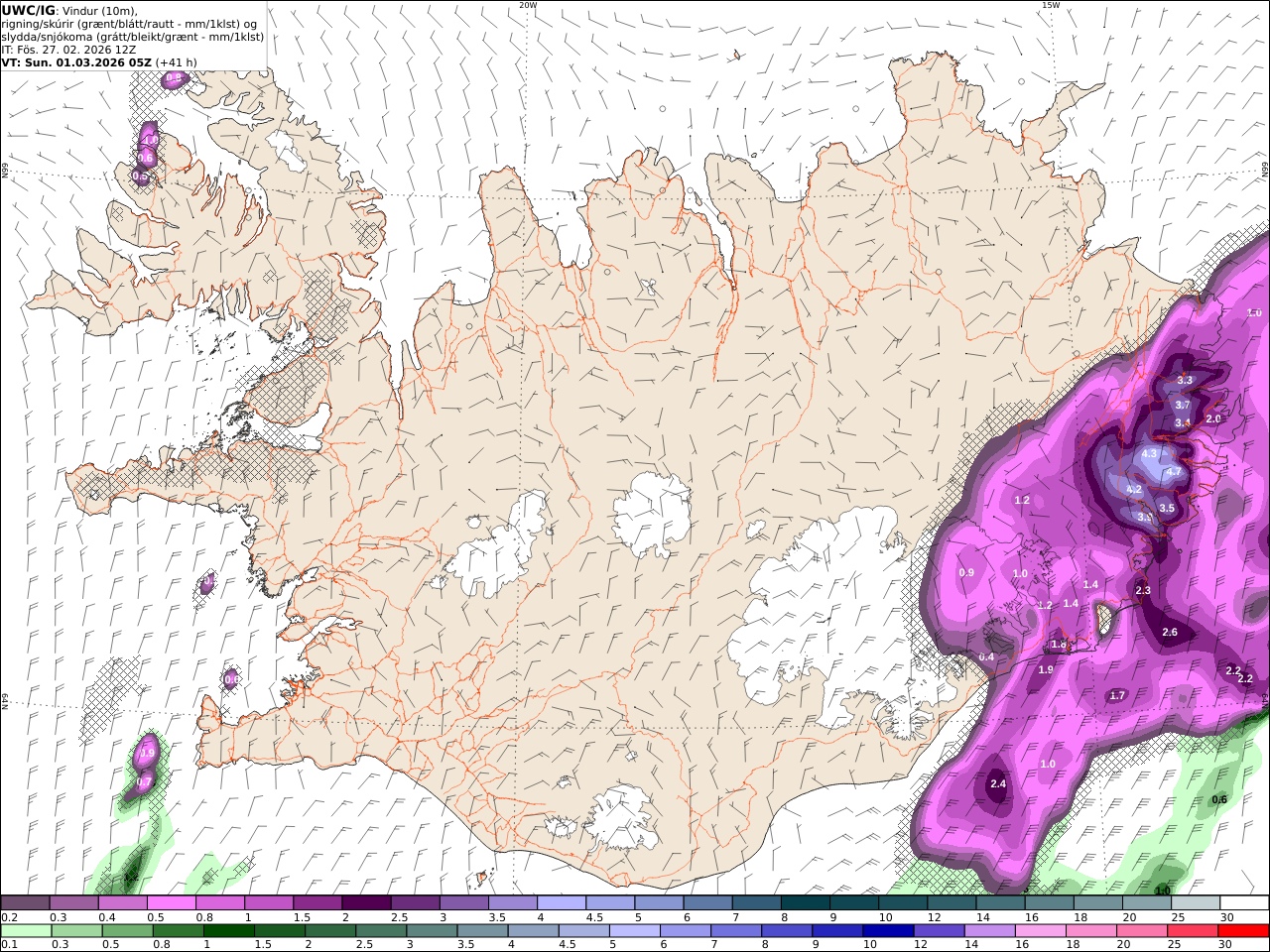Click the 2.4 precipitation value on the map
The height and width of the screenshot is (952, 1270).
998,783
